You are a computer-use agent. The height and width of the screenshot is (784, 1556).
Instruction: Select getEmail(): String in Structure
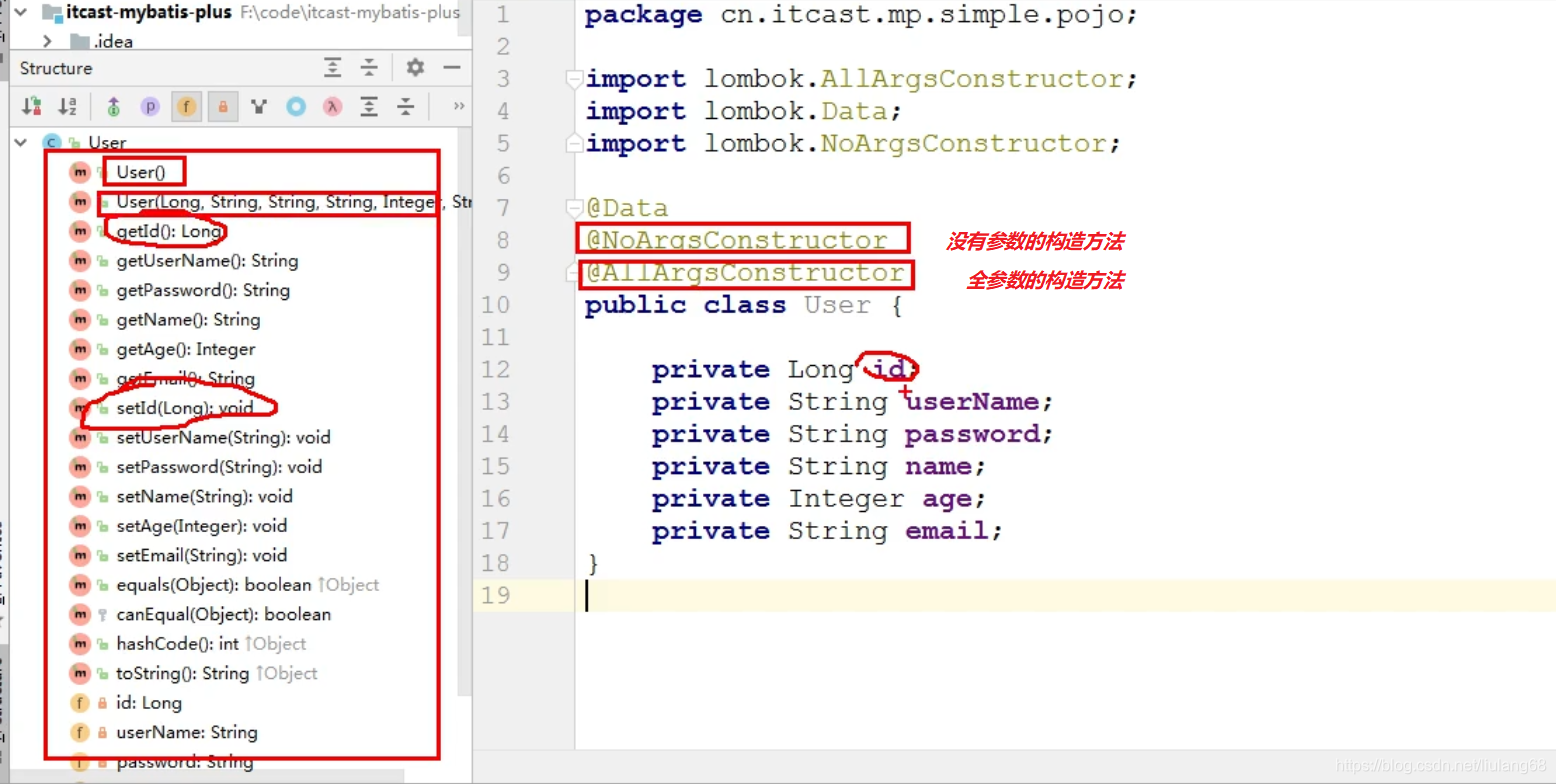point(185,379)
